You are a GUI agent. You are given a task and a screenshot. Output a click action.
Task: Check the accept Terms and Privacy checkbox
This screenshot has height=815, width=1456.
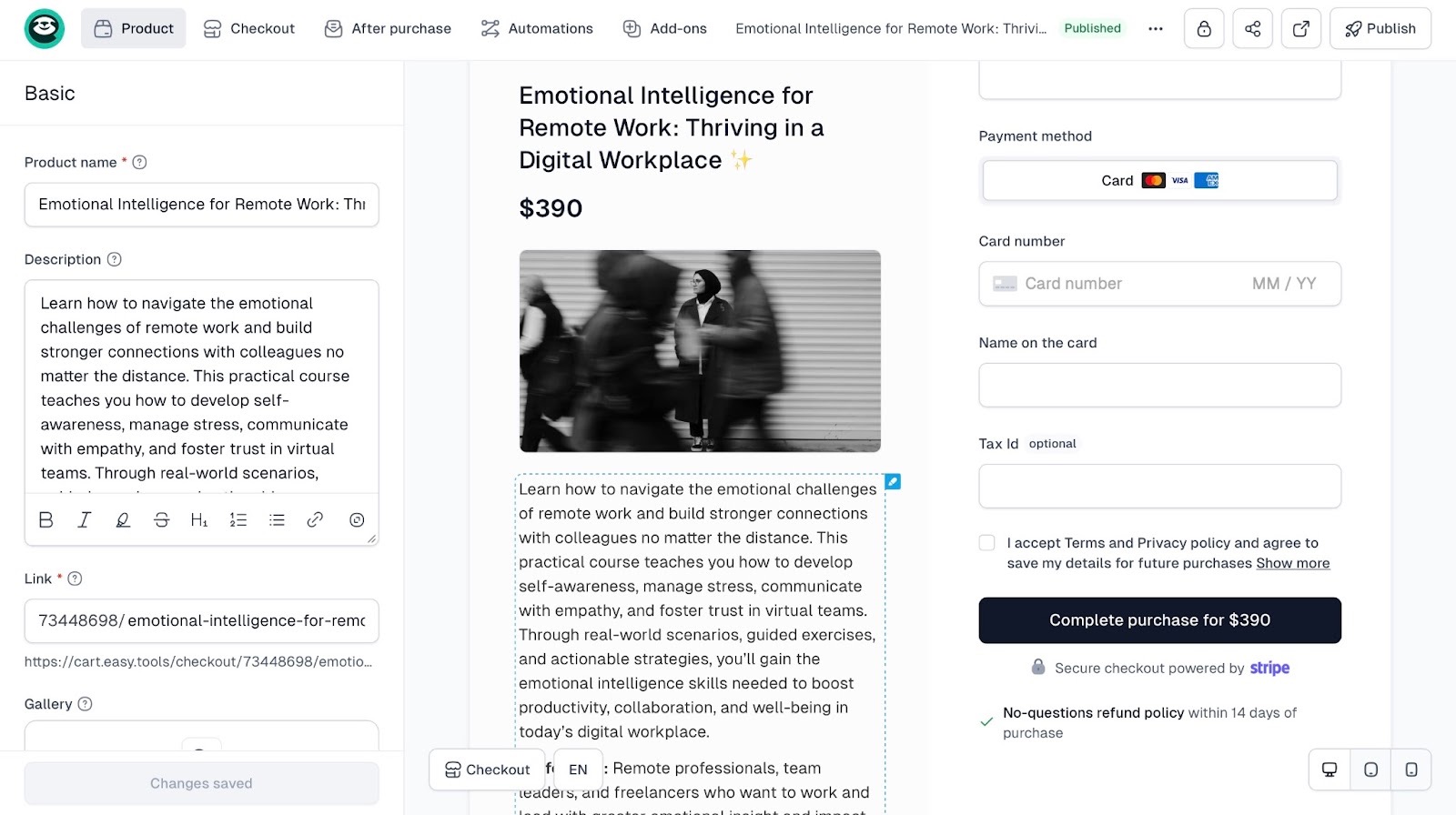[x=986, y=543]
